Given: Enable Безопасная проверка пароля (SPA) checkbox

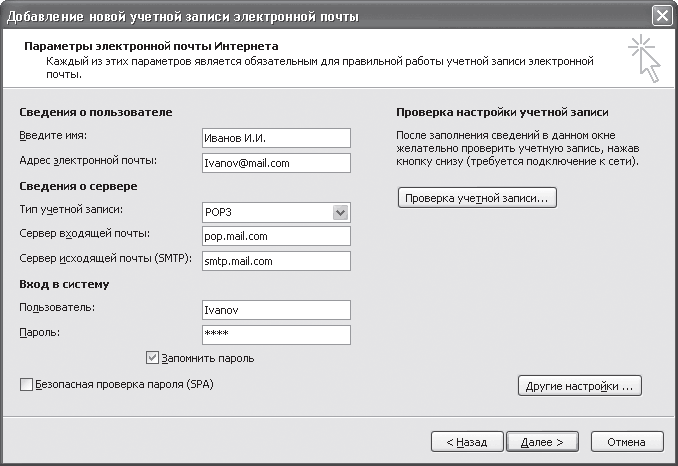Looking at the screenshot, I should [26, 384].
